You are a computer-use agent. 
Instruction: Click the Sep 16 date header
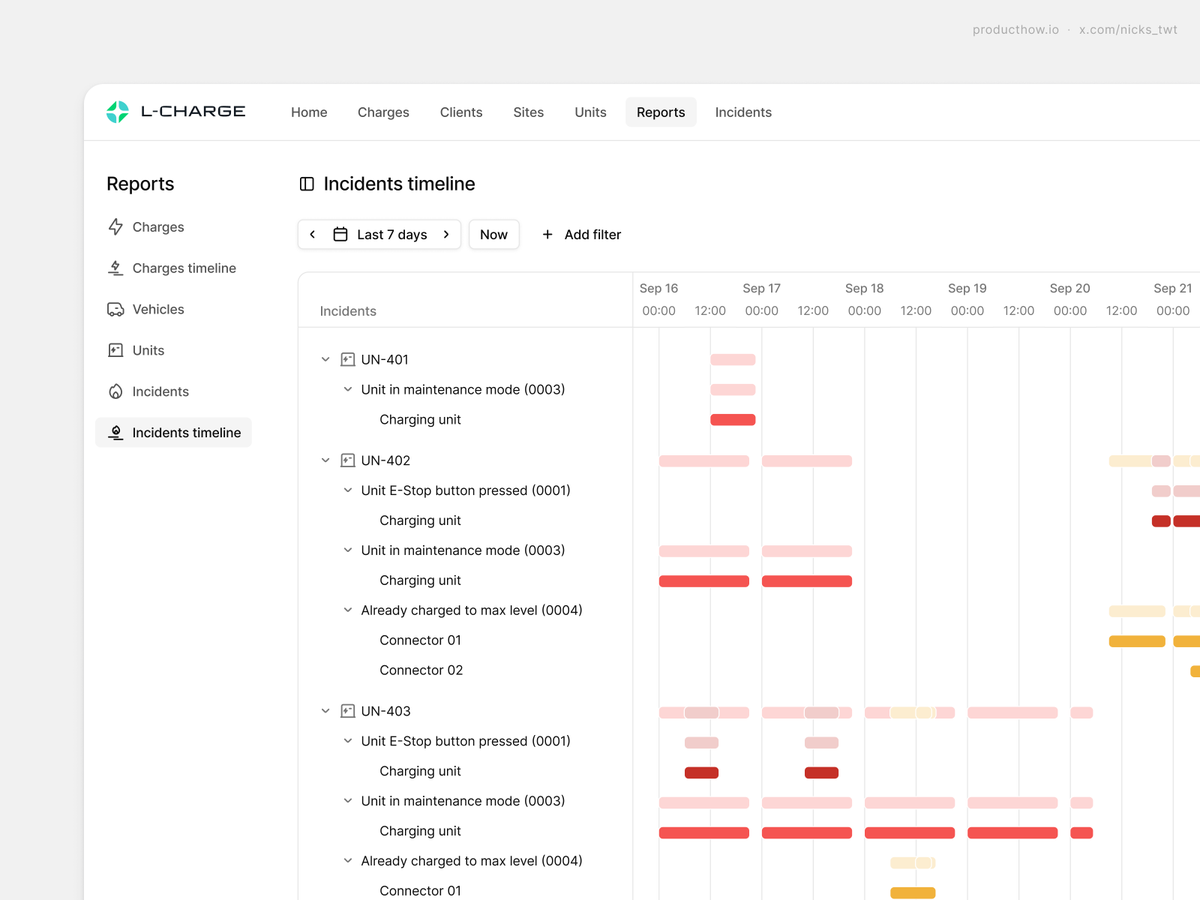coord(658,288)
